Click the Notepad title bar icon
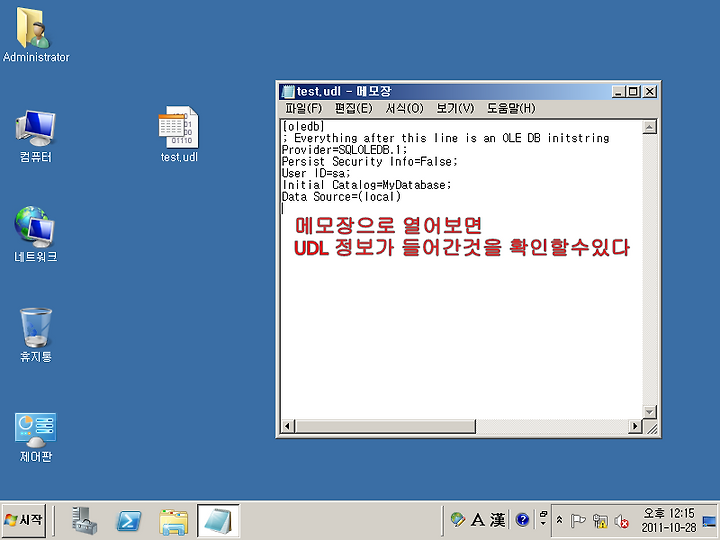 click(288, 91)
